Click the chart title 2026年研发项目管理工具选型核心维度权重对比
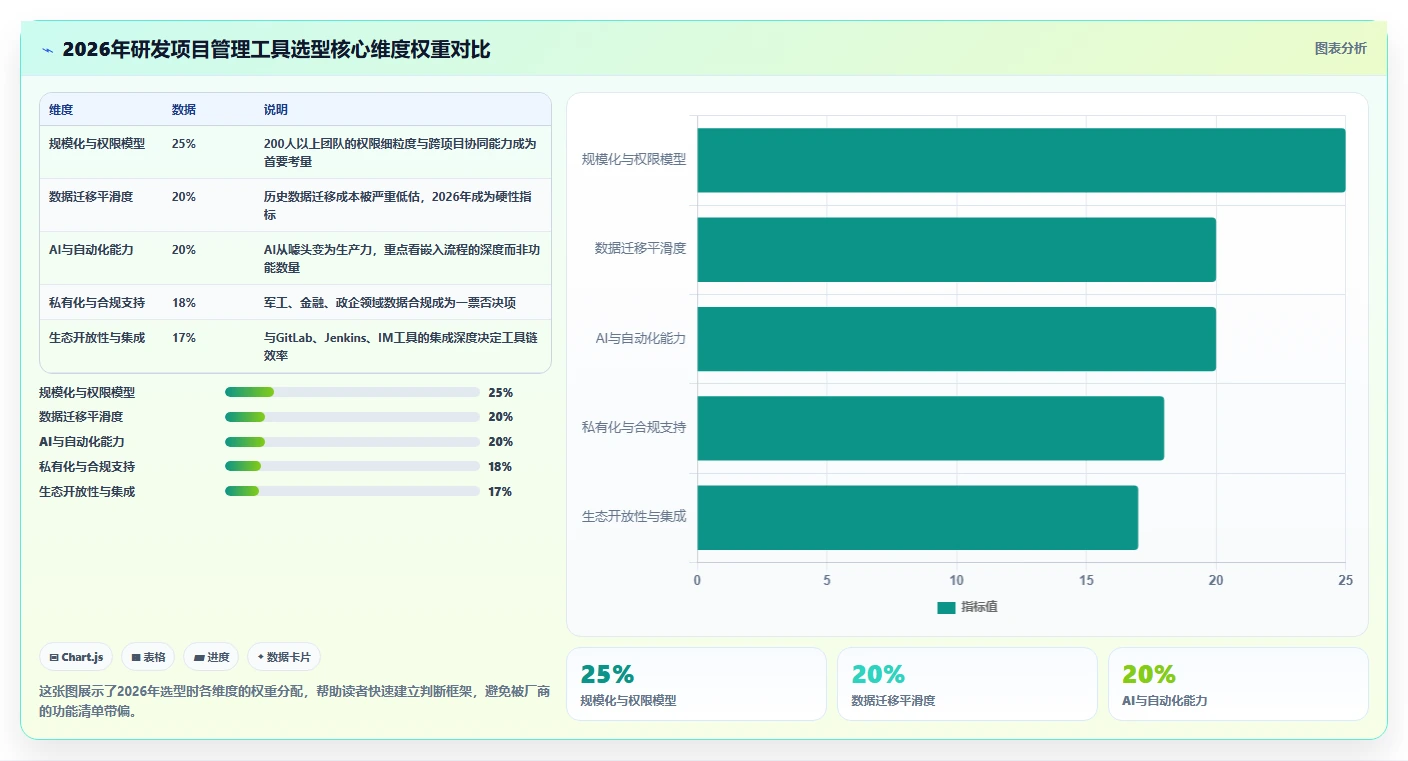Viewport: 1408px width, 761px height. click(x=276, y=50)
